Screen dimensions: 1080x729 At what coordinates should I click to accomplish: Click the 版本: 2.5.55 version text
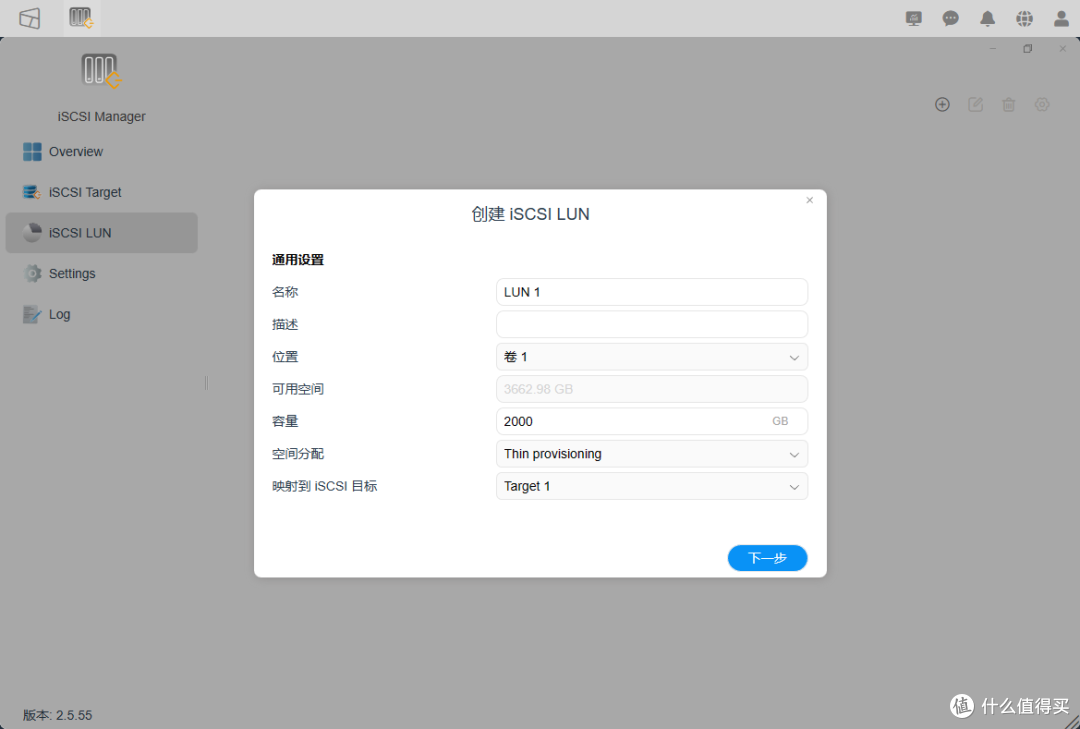click(58, 715)
